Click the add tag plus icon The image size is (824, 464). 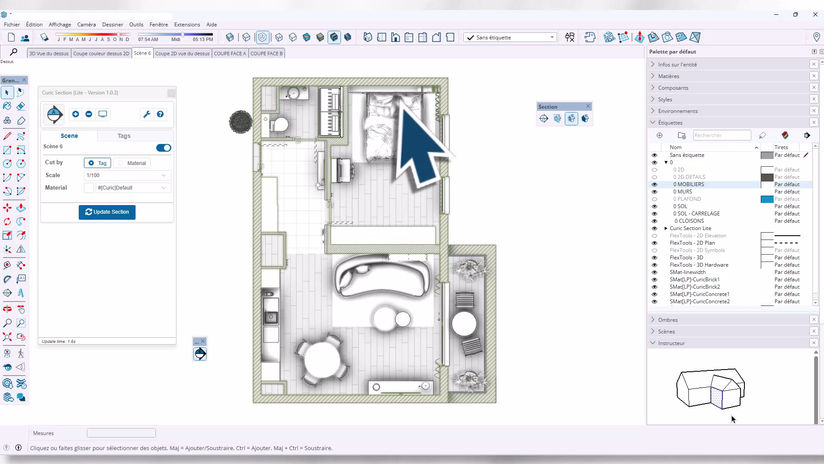pyautogui.click(x=659, y=135)
